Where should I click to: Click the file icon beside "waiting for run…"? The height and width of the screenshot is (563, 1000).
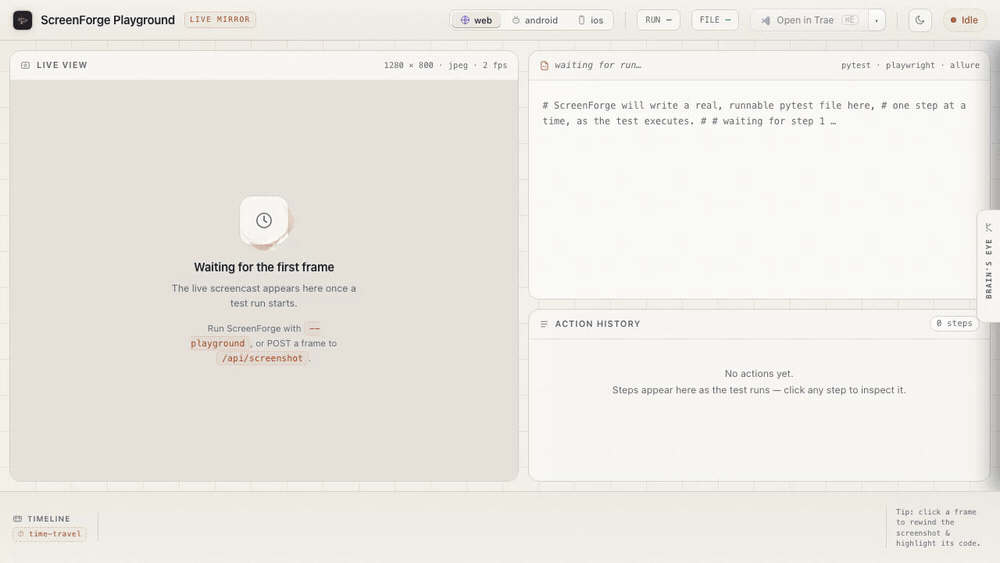544,66
